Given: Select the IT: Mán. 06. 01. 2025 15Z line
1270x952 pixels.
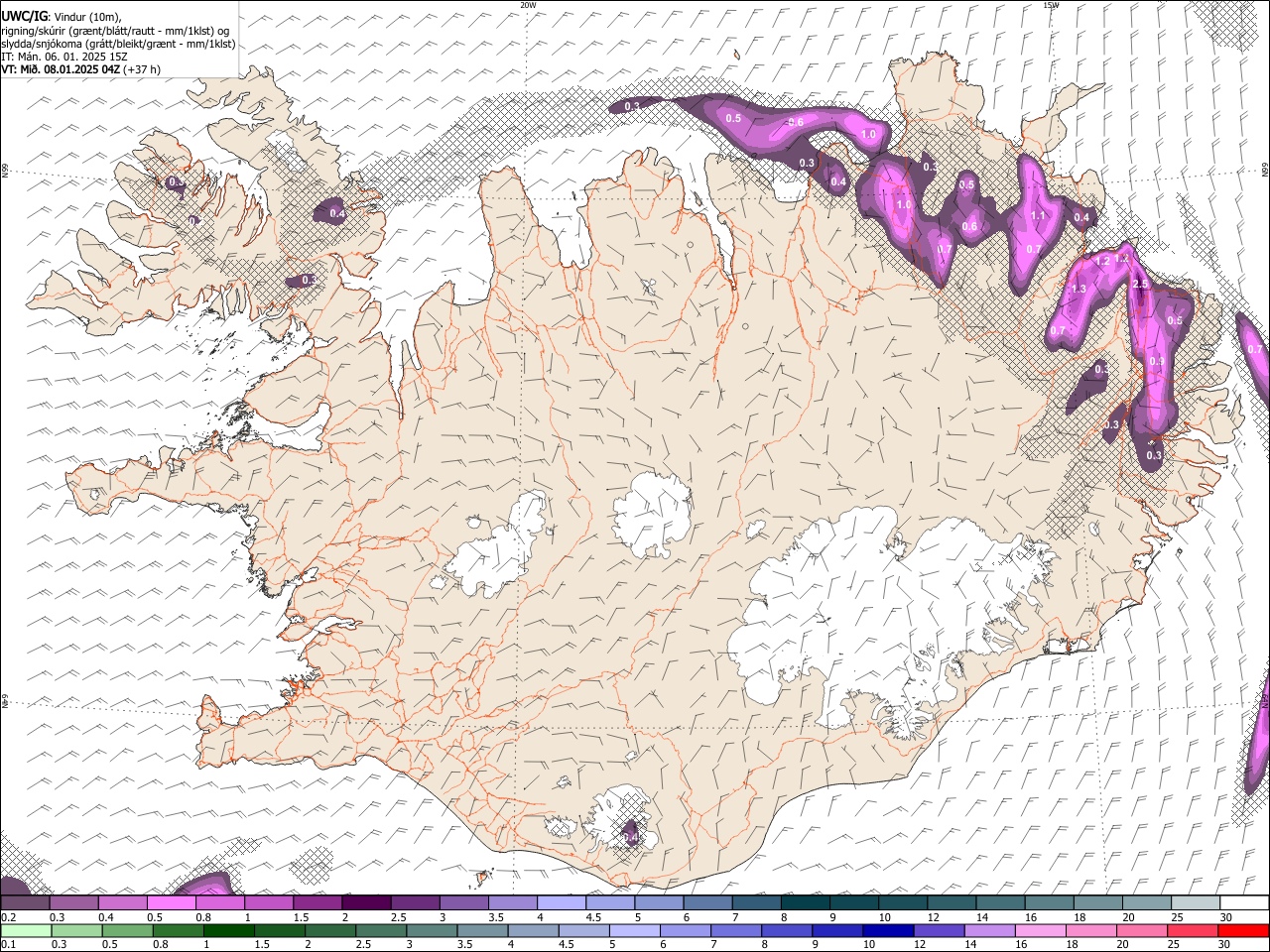Looking at the screenshot, I should pos(65,57).
